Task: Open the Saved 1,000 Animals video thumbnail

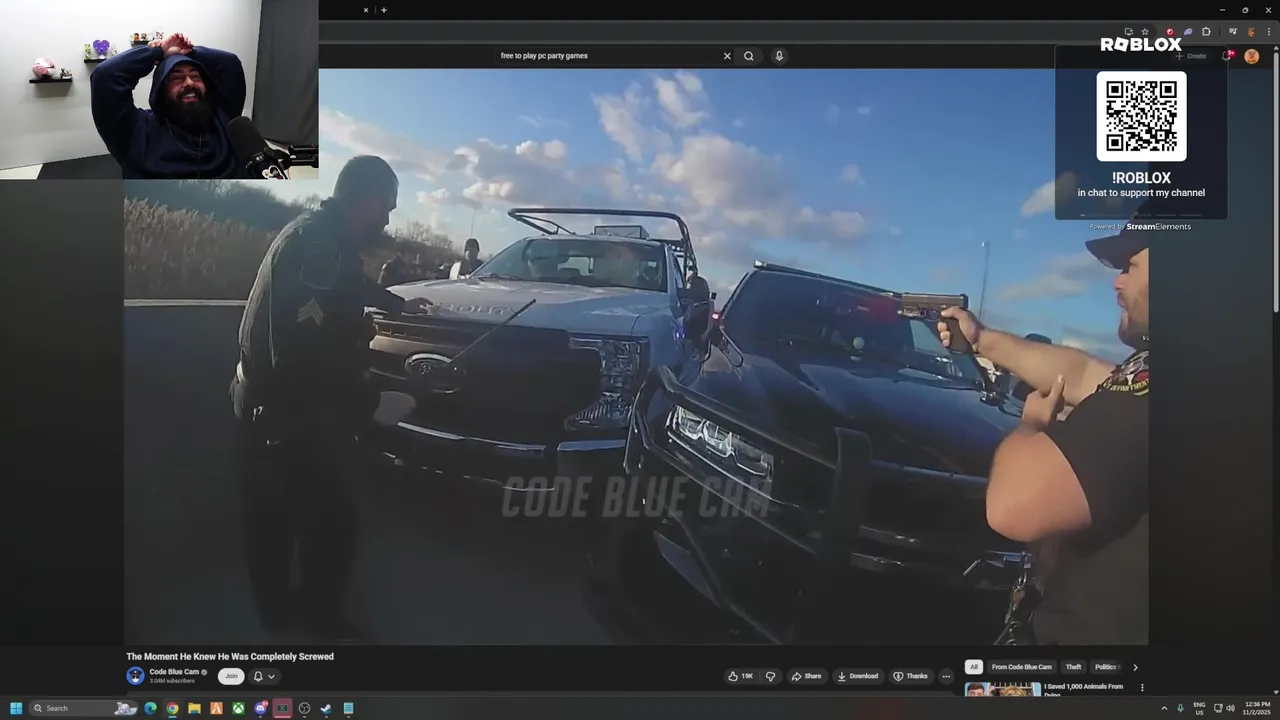Action: (1002, 689)
